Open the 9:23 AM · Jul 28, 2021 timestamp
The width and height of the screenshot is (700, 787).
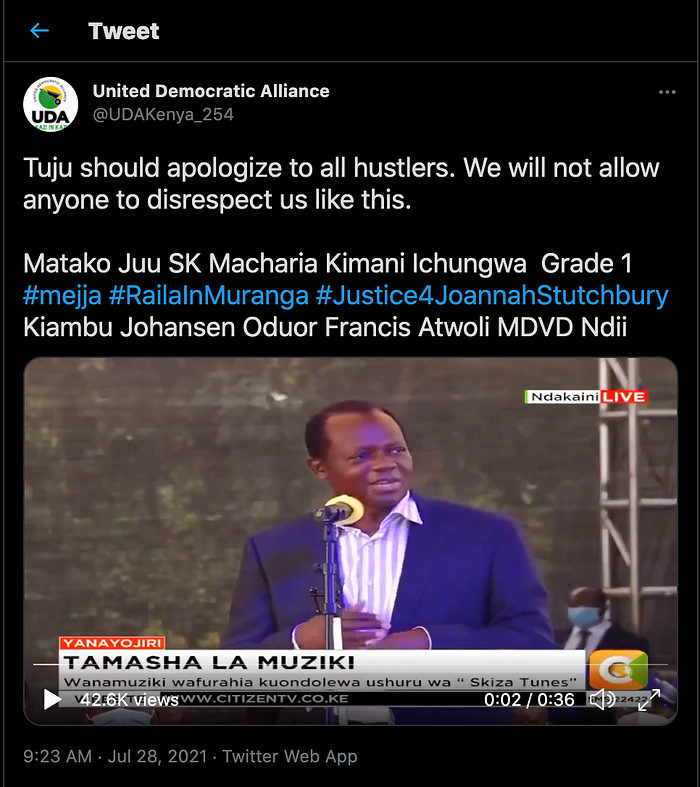[x=115, y=756]
